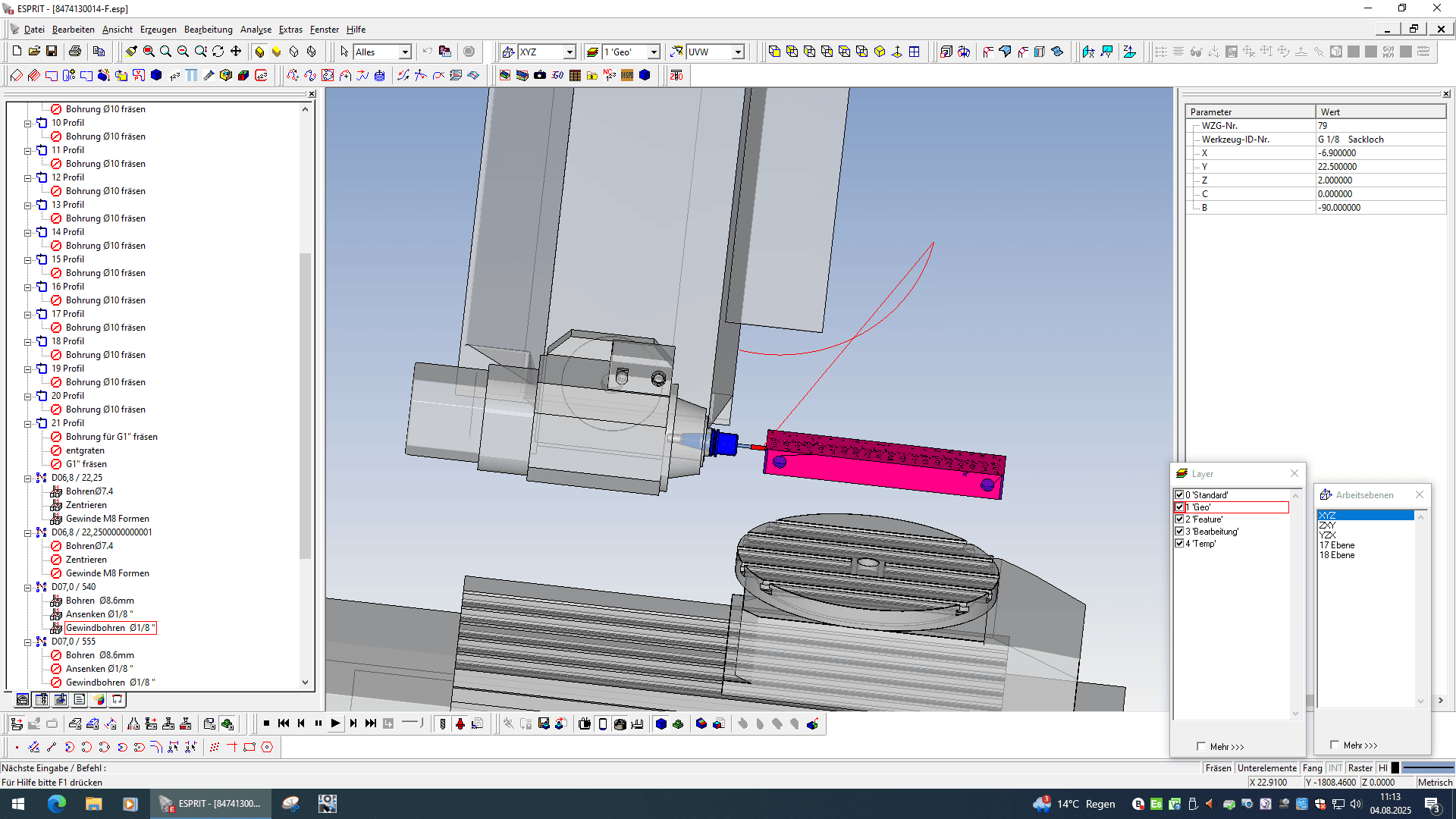The height and width of the screenshot is (819, 1456).
Task: Click the Raster status bar button
Action: (x=1360, y=768)
